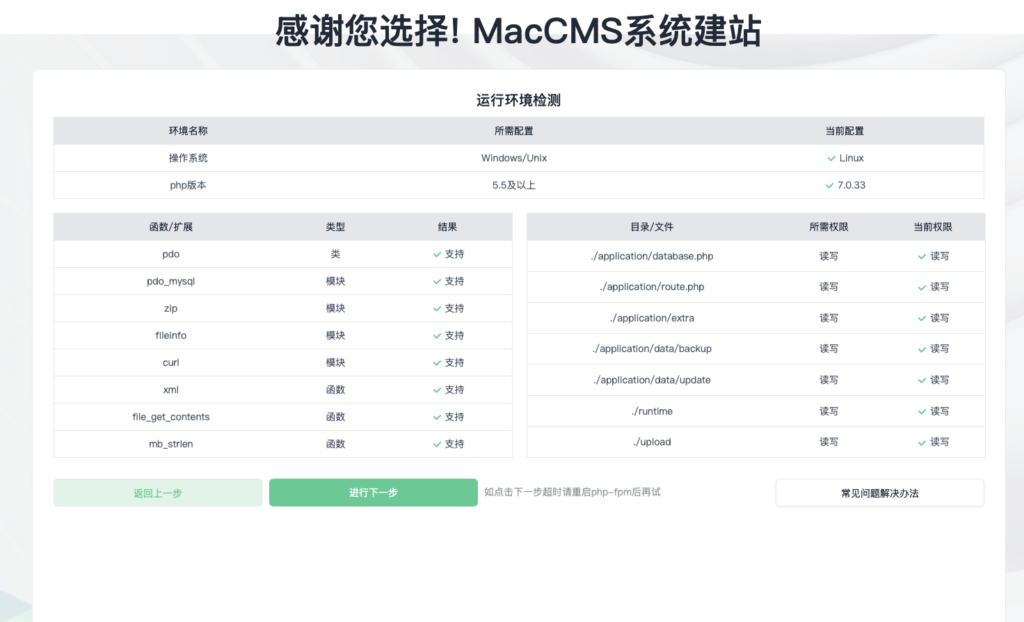
Task: Click the green checkmark beside Linux
Action: point(829,158)
